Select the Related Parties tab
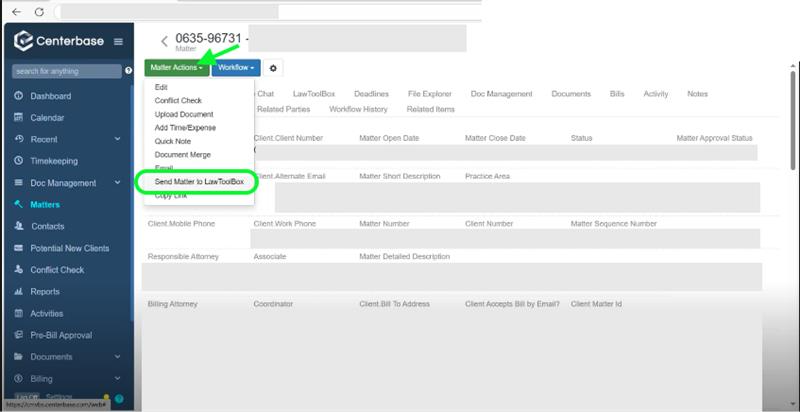 pyautogui.click(x=283, y=109)
